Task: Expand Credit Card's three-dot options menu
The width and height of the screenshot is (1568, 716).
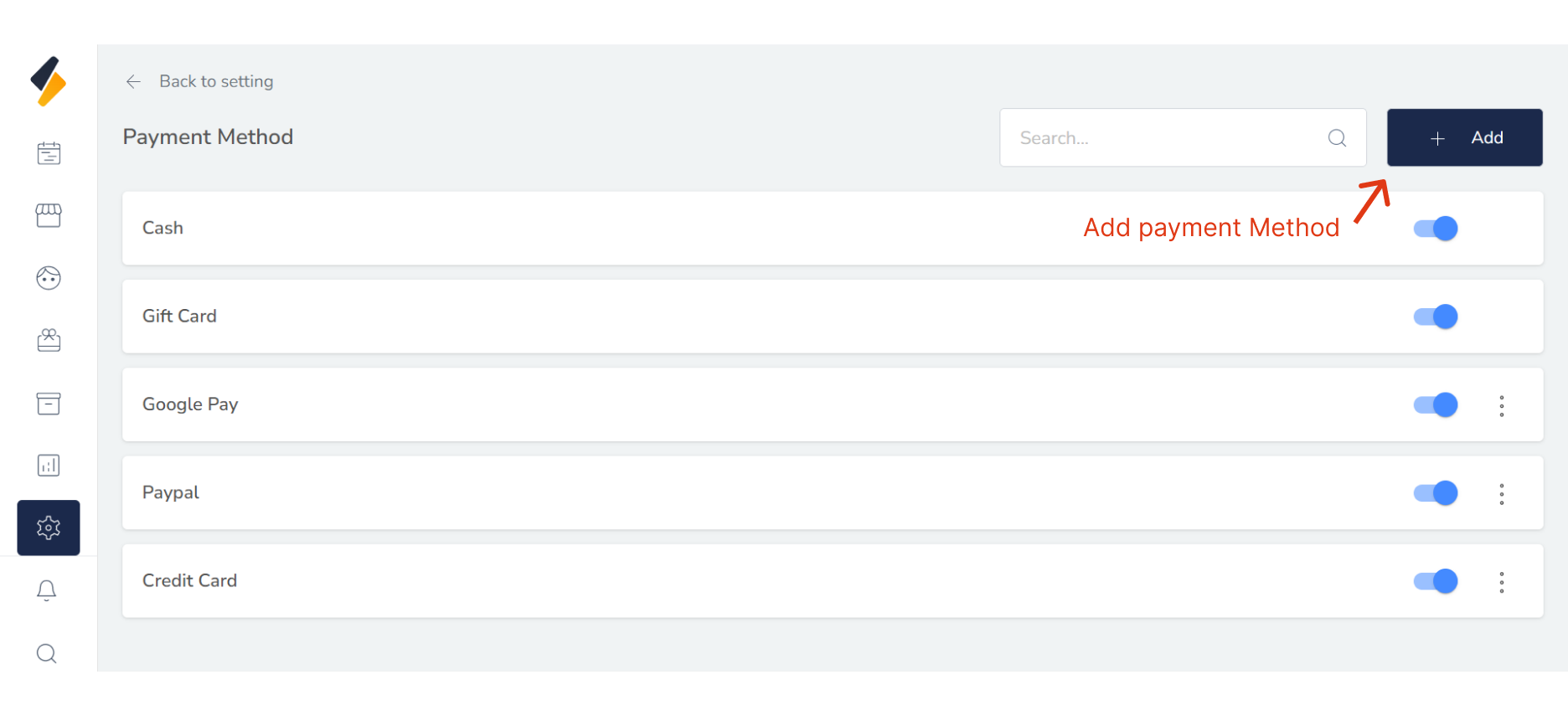Action: tap(1502, 581)
